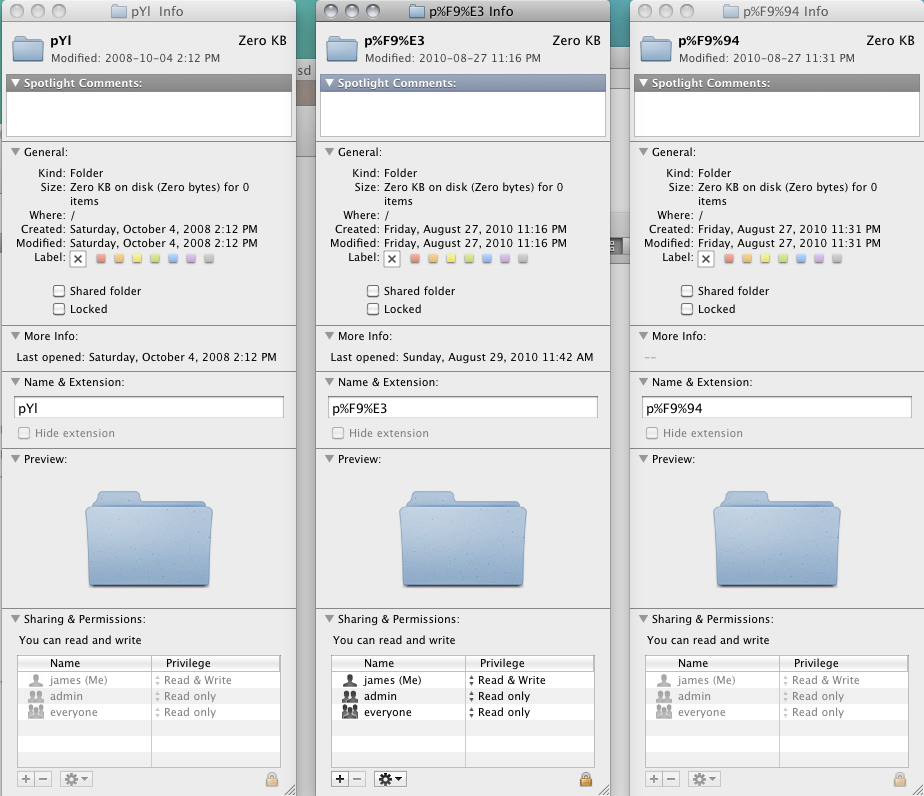The width and height of the screenshot is (924, 796).
Task: Click the remove (–) button in pYI Info window
Action: pos(43,780)
